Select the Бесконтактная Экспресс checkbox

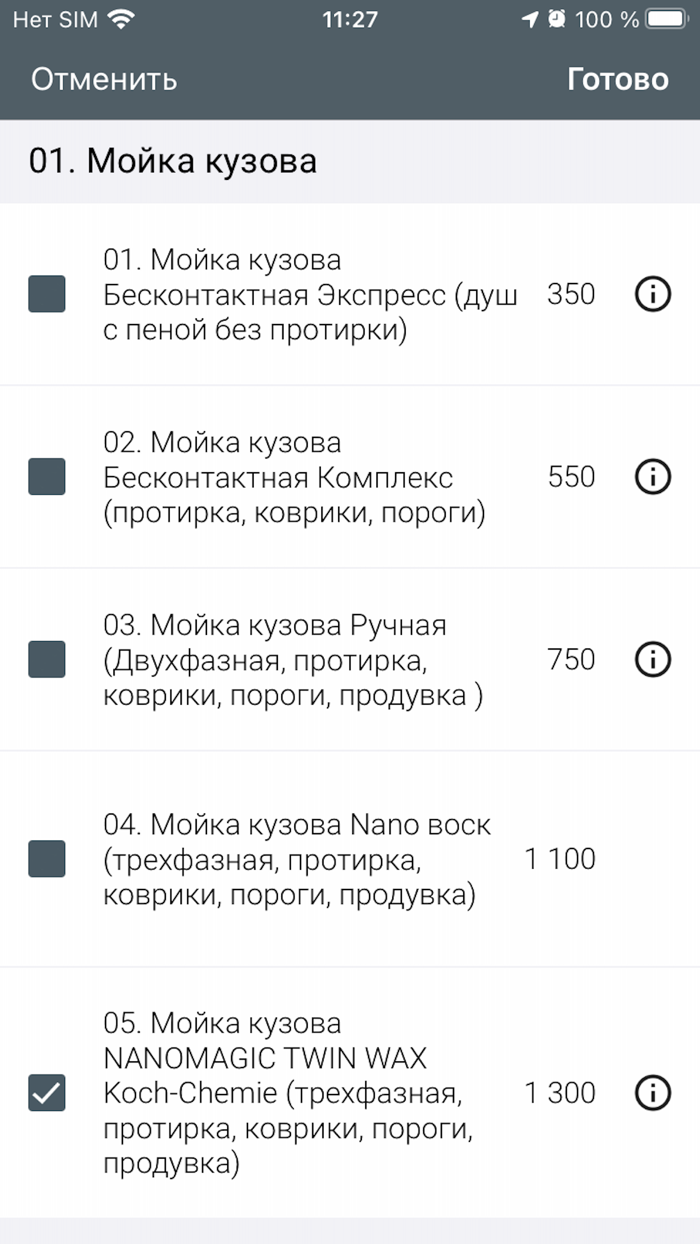[x=47, y=294]
